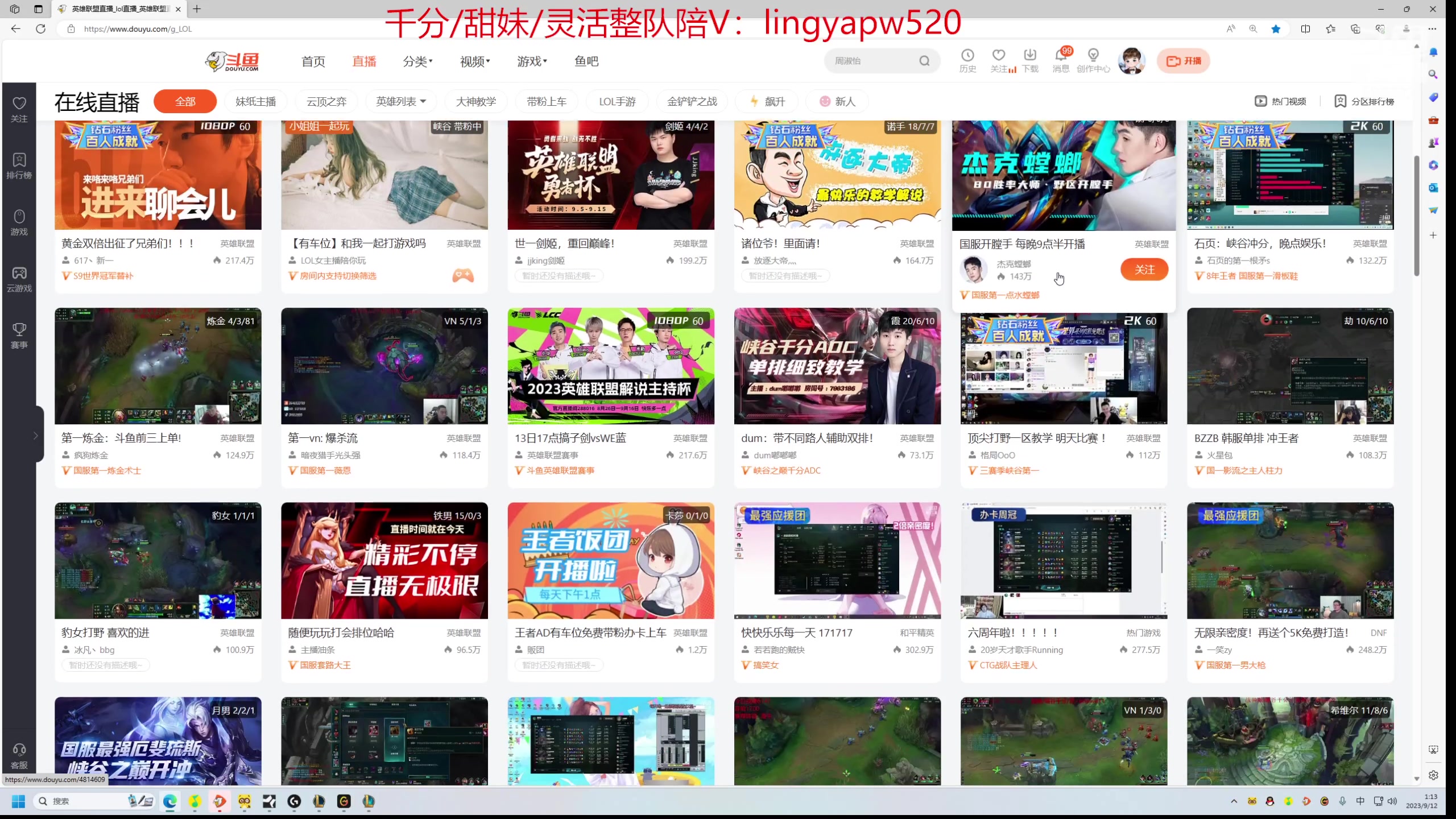This screenshot has height=819, width=1456.
Task: Select the 带粉上车 filter tab
Action: 547,101
